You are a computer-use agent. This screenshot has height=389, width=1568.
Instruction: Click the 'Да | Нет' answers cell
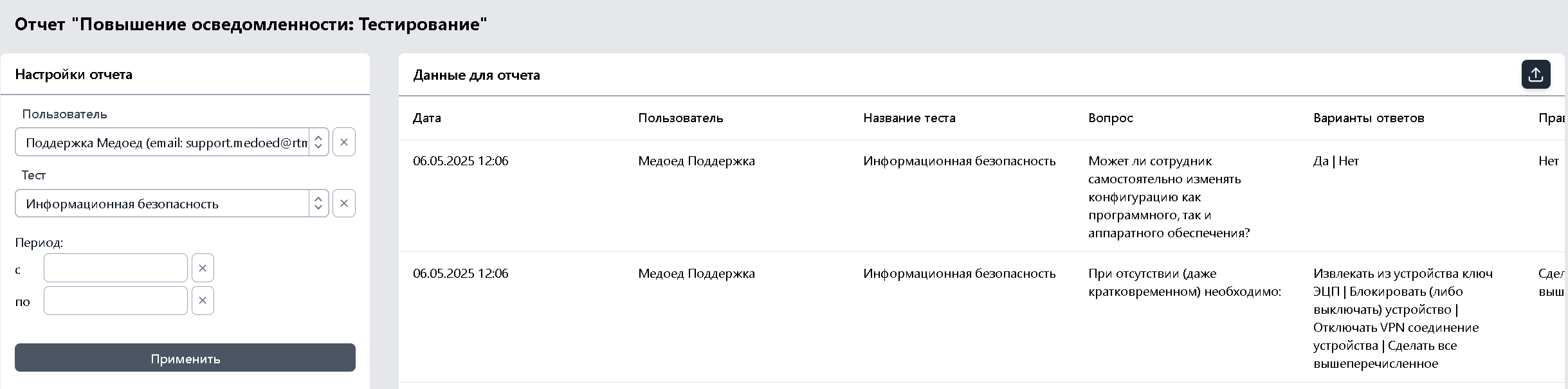1336,161
